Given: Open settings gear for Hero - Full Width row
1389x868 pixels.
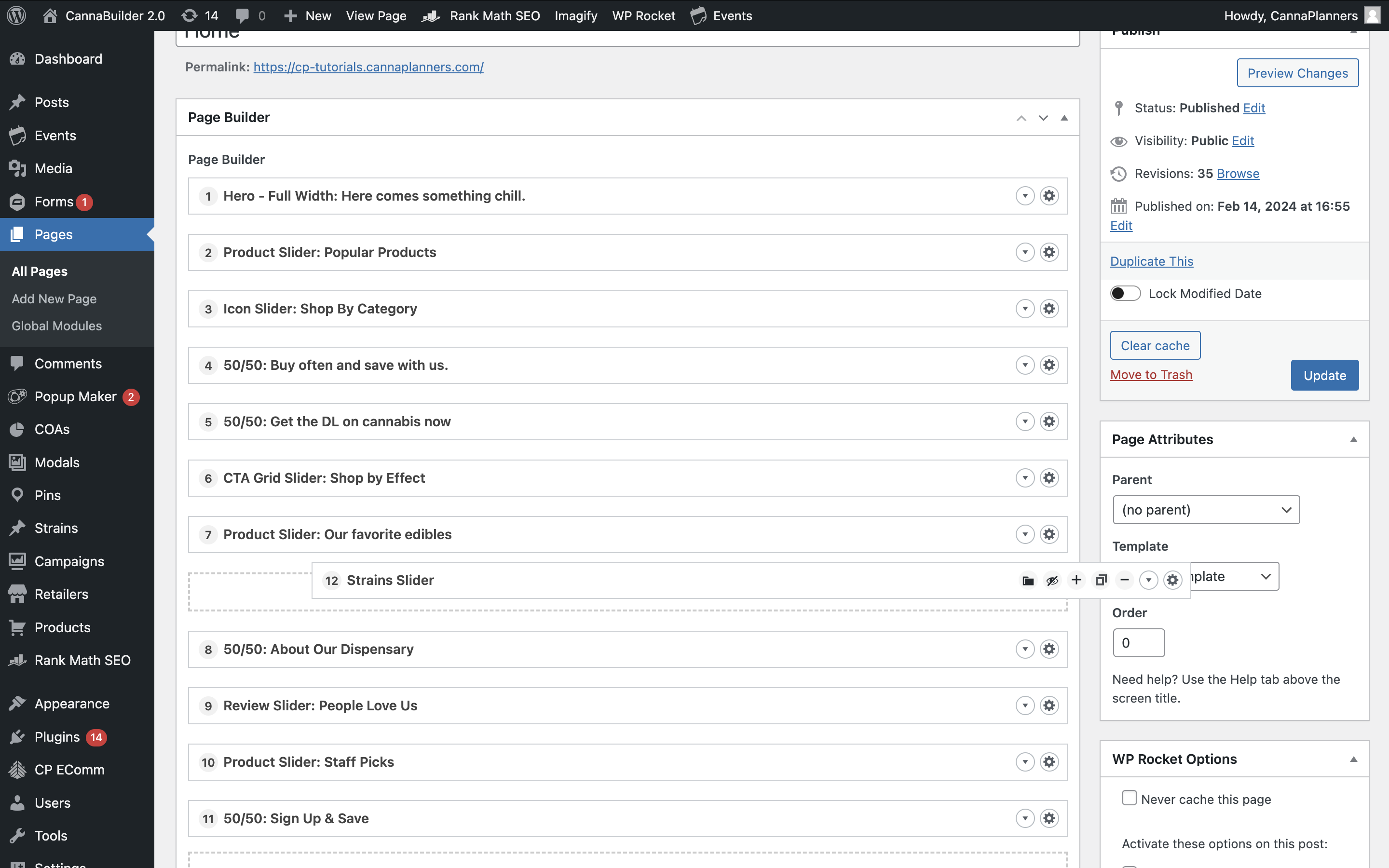Looking at the screenshot, I should (x=1049, y=196).
